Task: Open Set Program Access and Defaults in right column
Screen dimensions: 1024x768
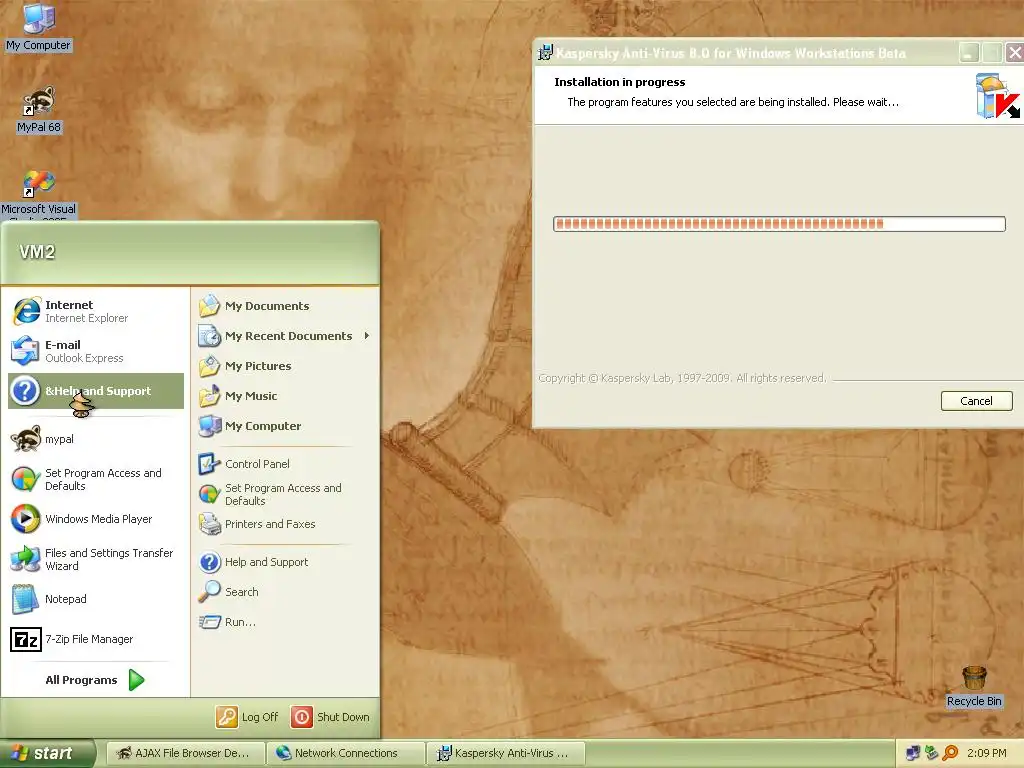Action: 285,494
